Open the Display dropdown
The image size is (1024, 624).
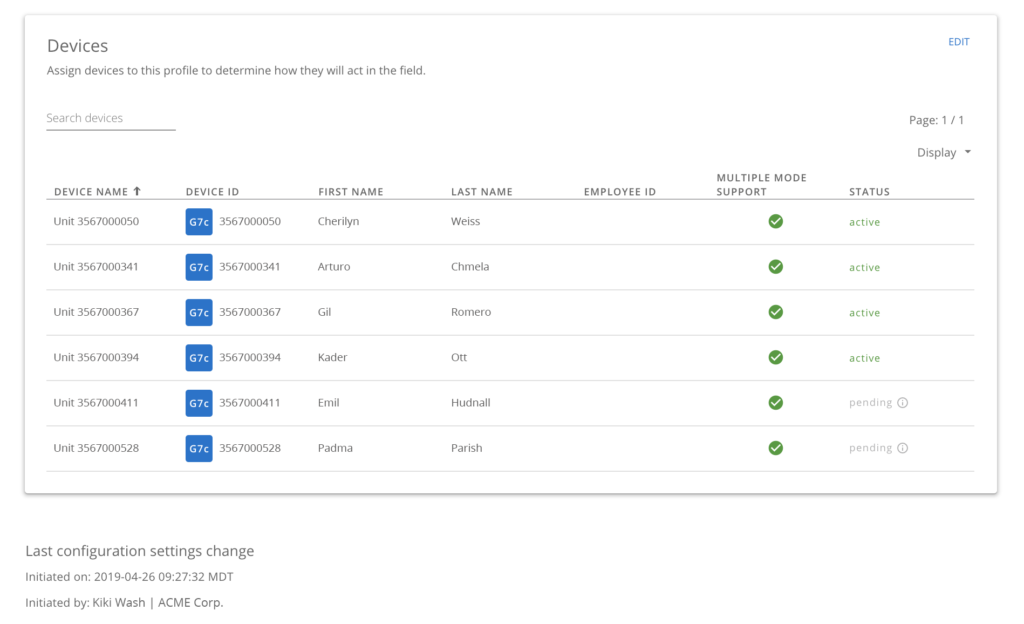pyautogui.click(x=942, y=152)
